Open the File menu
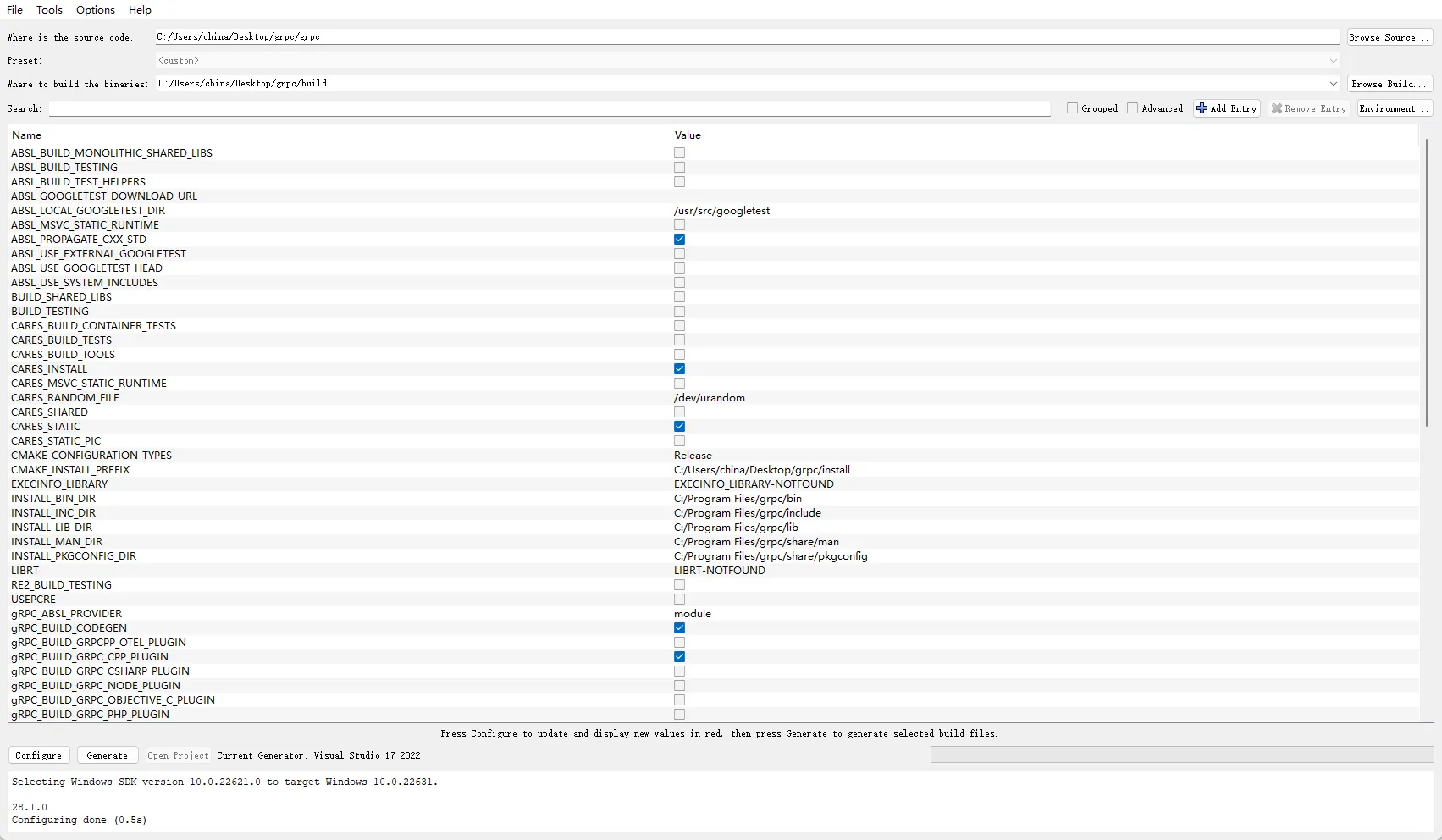Image resolution: width=1442 pixels, height=840 pixels. pos(15,10)
